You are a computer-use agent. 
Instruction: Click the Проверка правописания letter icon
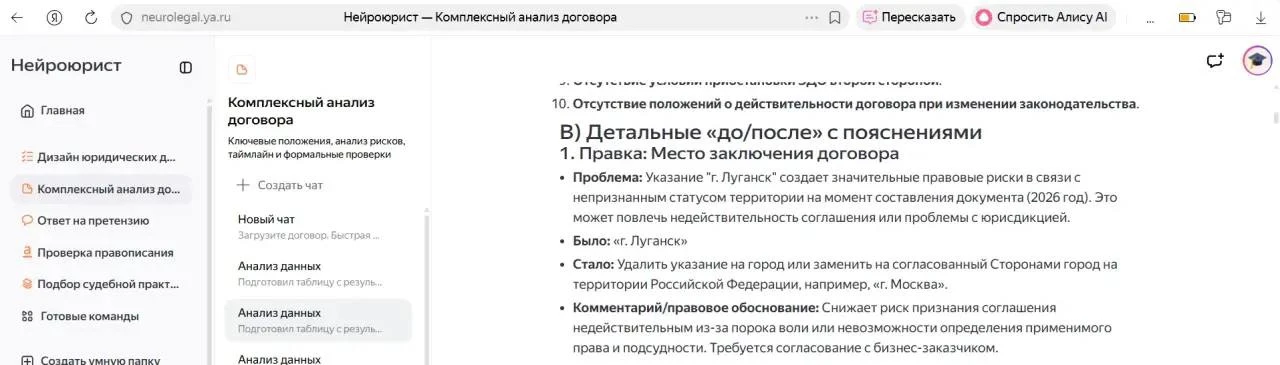click(27, 252)
